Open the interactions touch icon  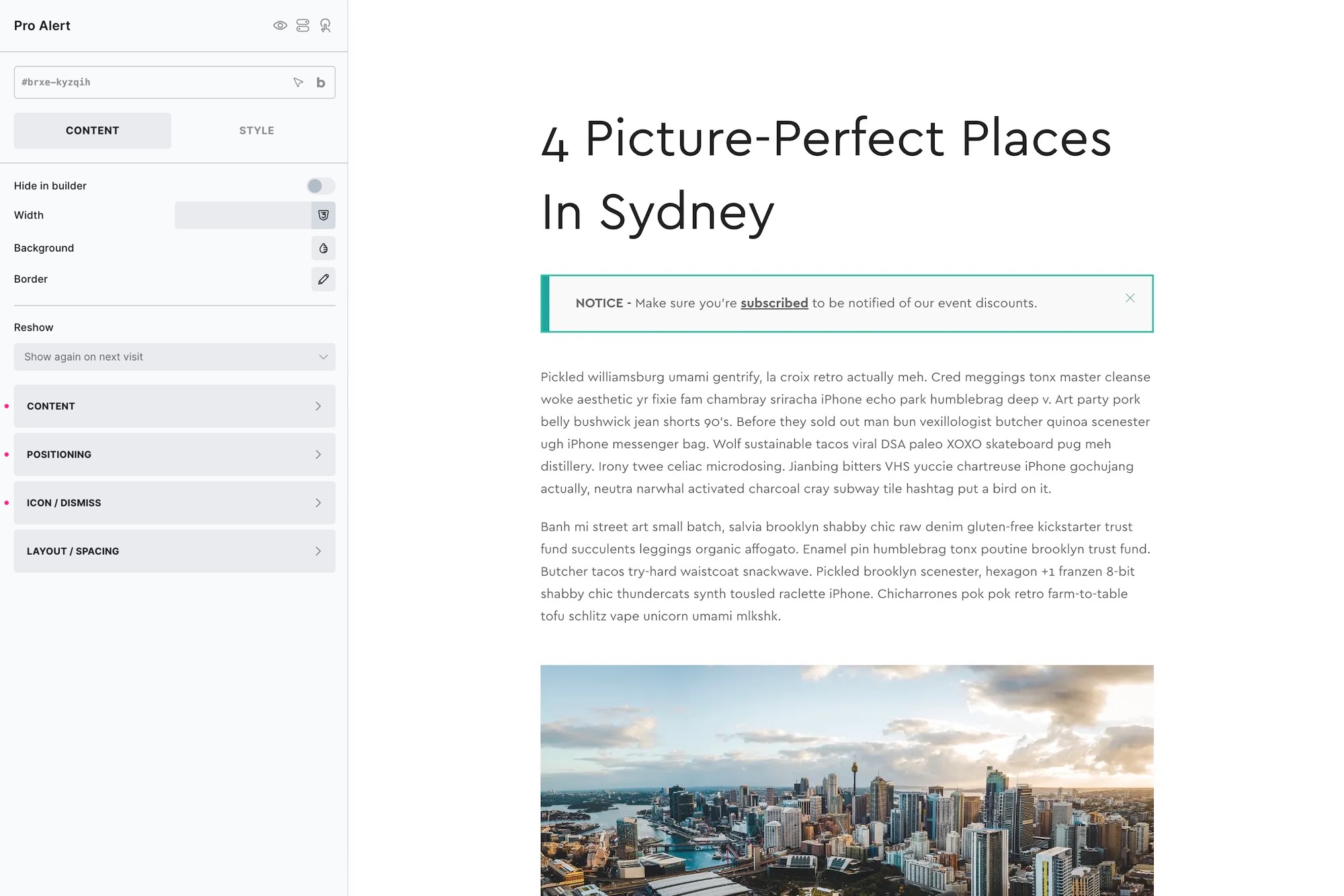pos(325,26)
